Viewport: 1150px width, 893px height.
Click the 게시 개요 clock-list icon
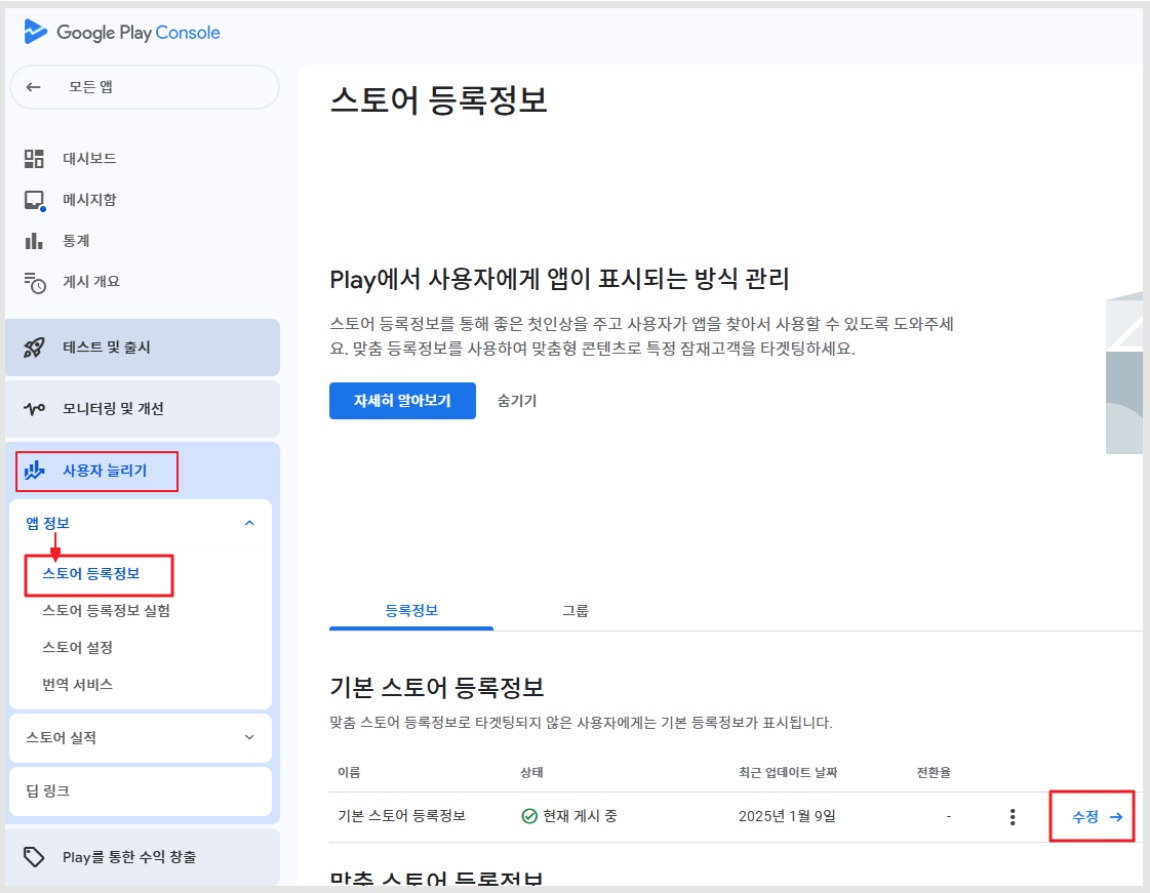pyautogui.click(x=34, y=282)
